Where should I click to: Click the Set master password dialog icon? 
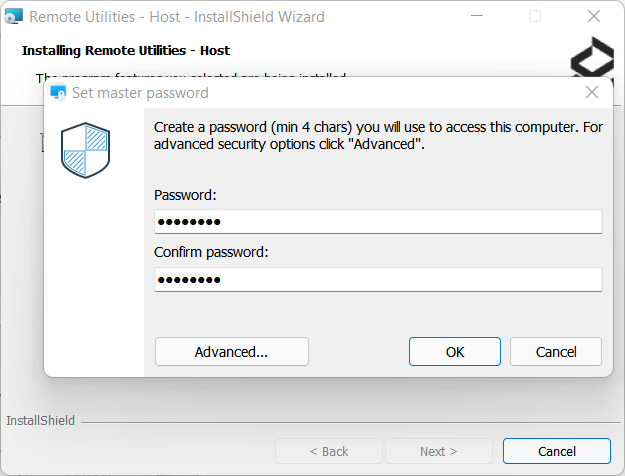click(x=58, y=93)
